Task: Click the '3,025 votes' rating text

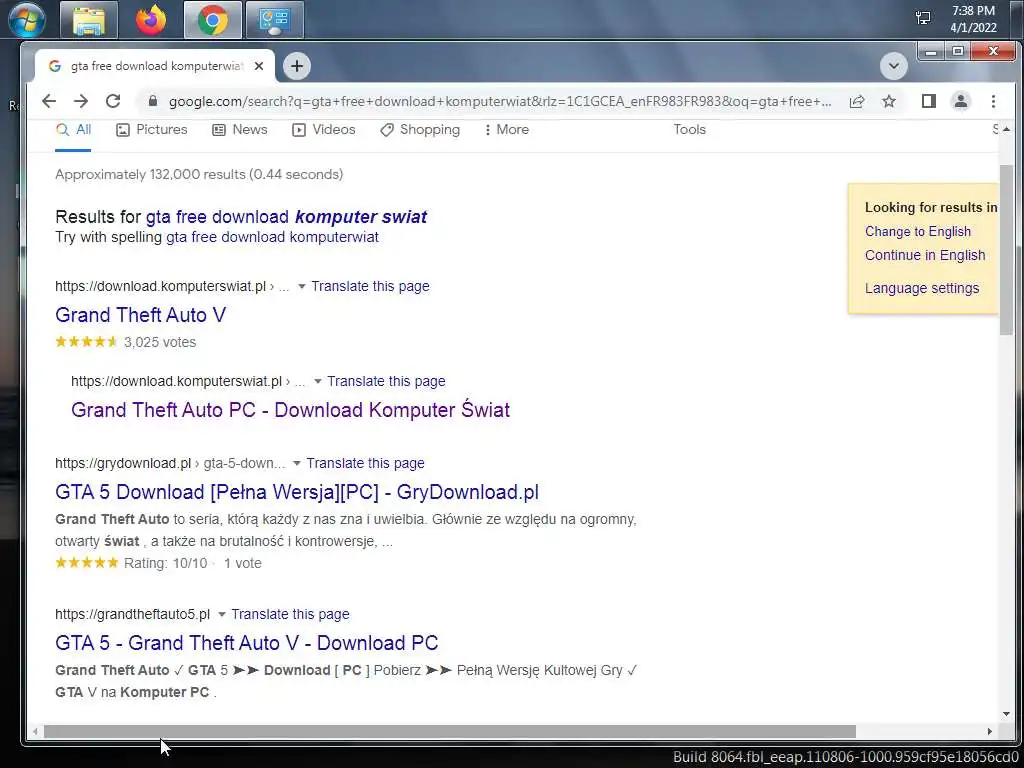Action: coord(160,342)
